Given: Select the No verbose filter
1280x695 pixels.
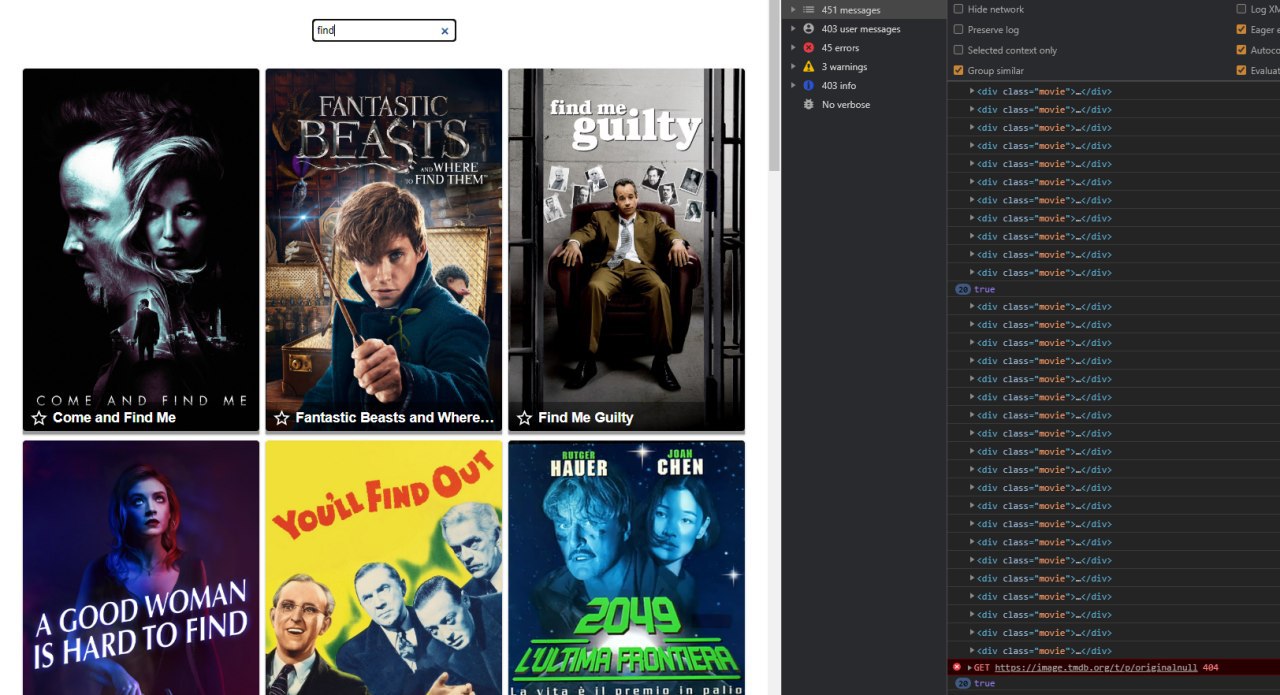Looking at the screenshot, I should tap(864, 105).
